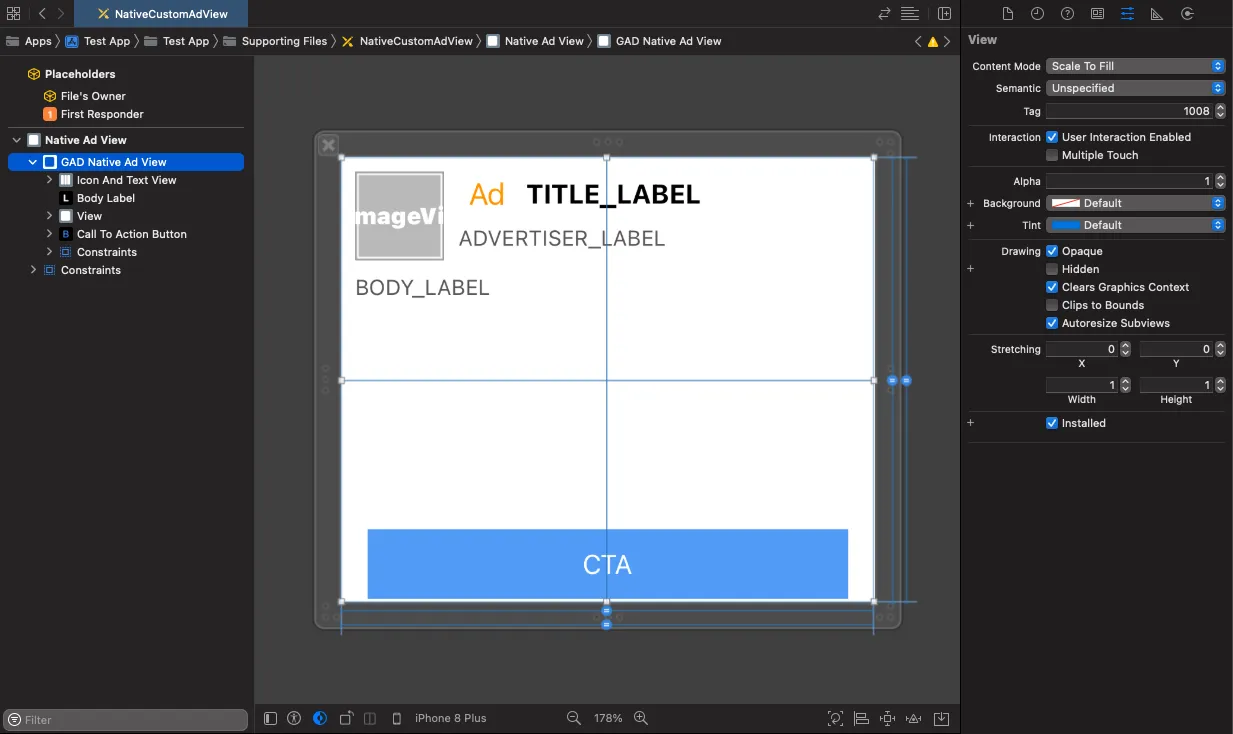This screenshot has width=1233, height=734.
Task: Open the Add New Constraints pin tool
Action: coord(887,718)
